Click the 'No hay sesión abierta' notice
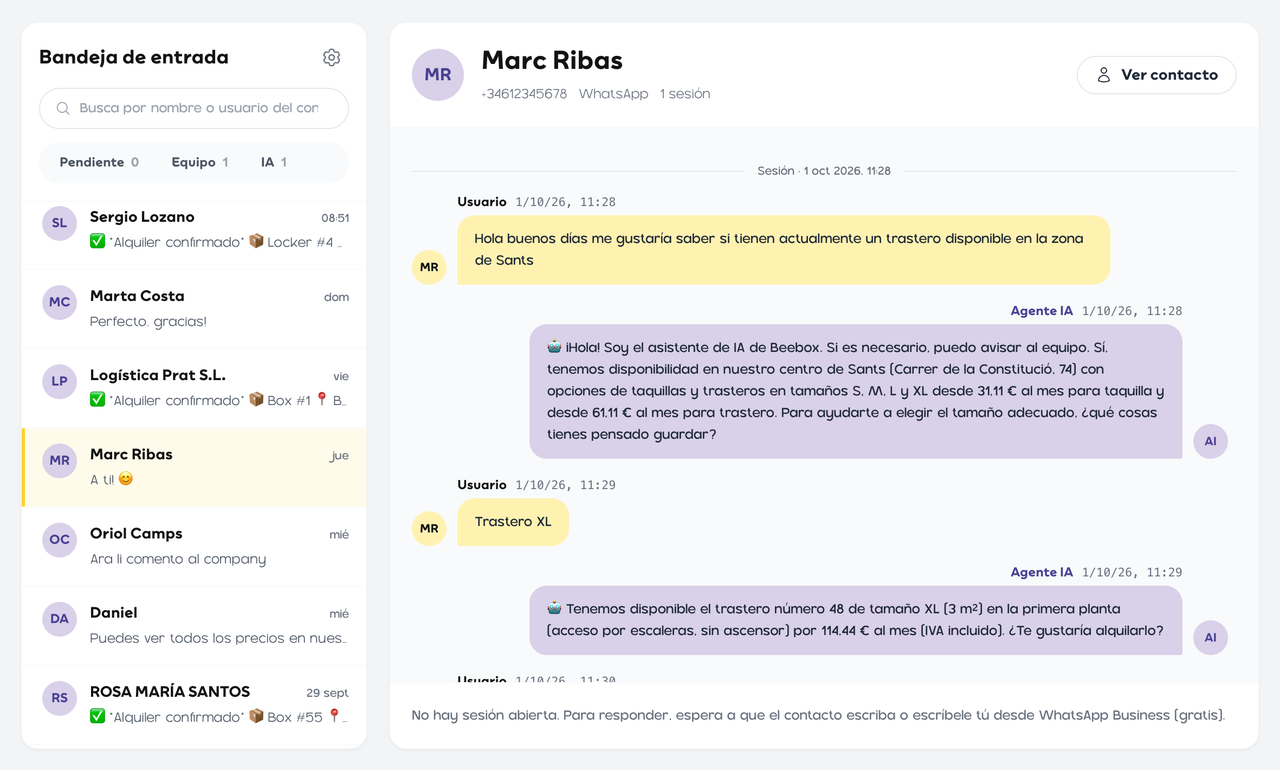 point(818,715)
